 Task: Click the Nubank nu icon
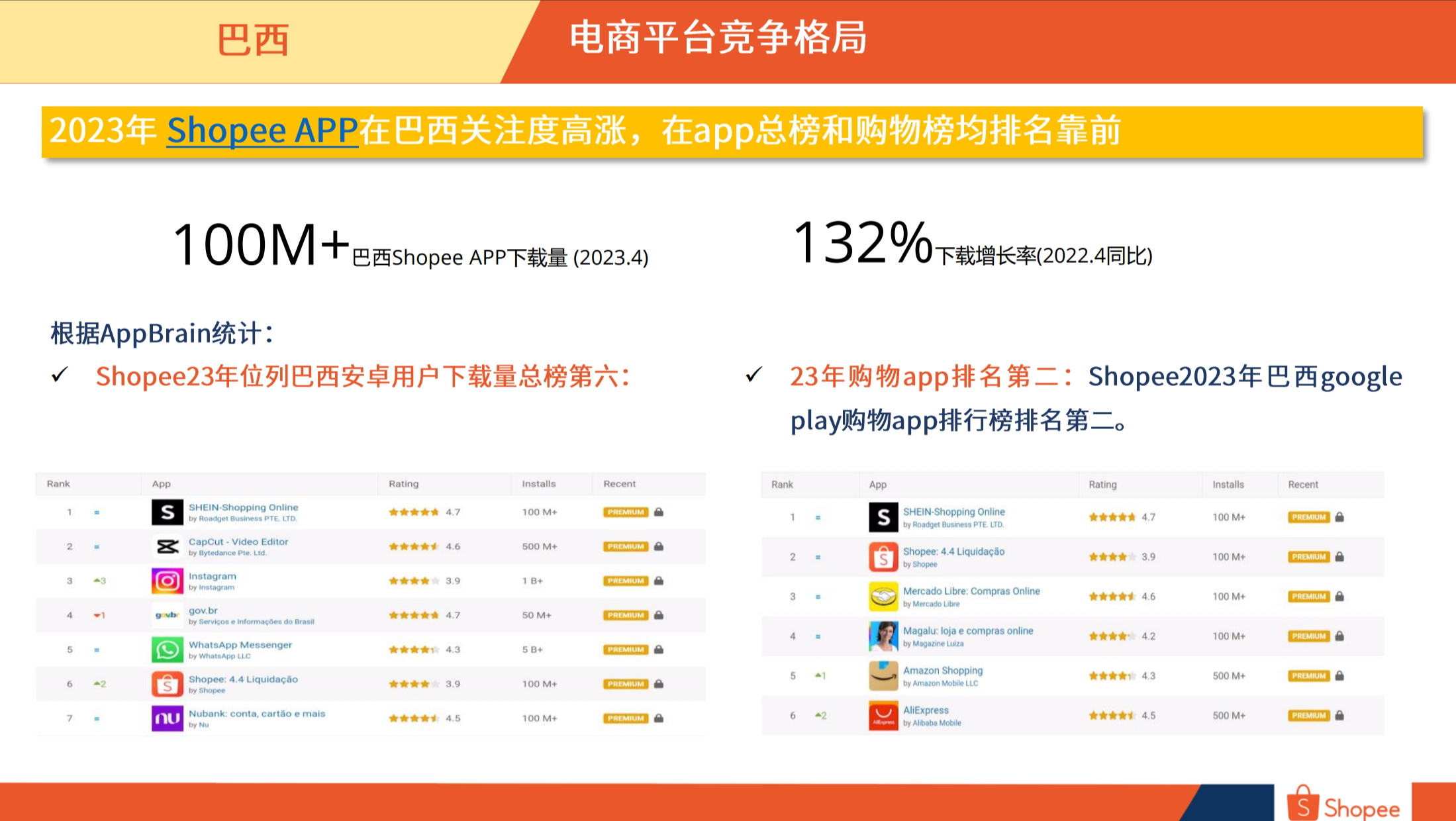click(x=168, y=719)
